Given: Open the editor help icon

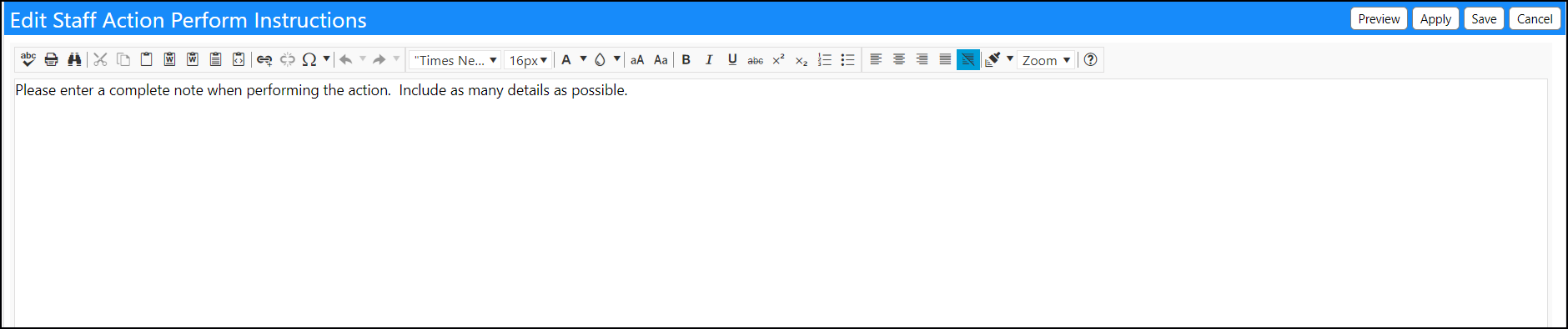Looking at the screenshot, I should pos(1090,59).
